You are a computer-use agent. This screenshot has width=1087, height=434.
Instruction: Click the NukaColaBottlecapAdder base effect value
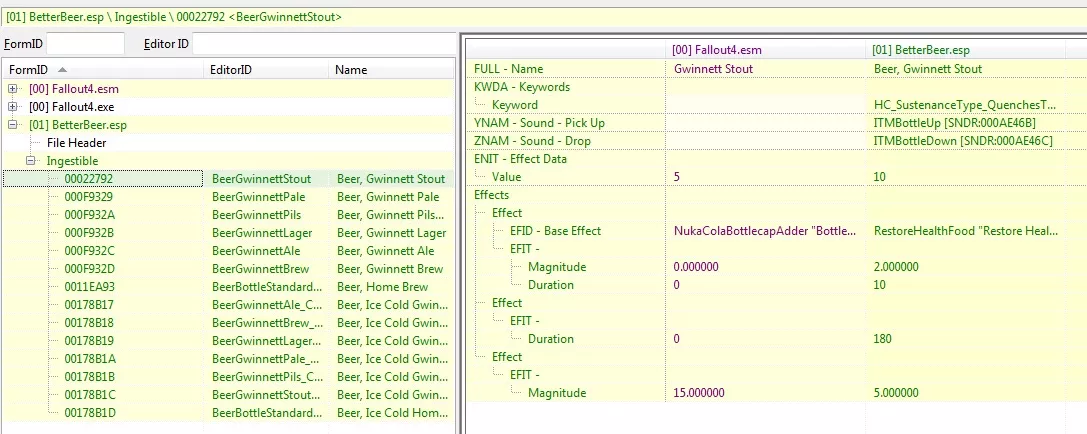coord(765,231)
